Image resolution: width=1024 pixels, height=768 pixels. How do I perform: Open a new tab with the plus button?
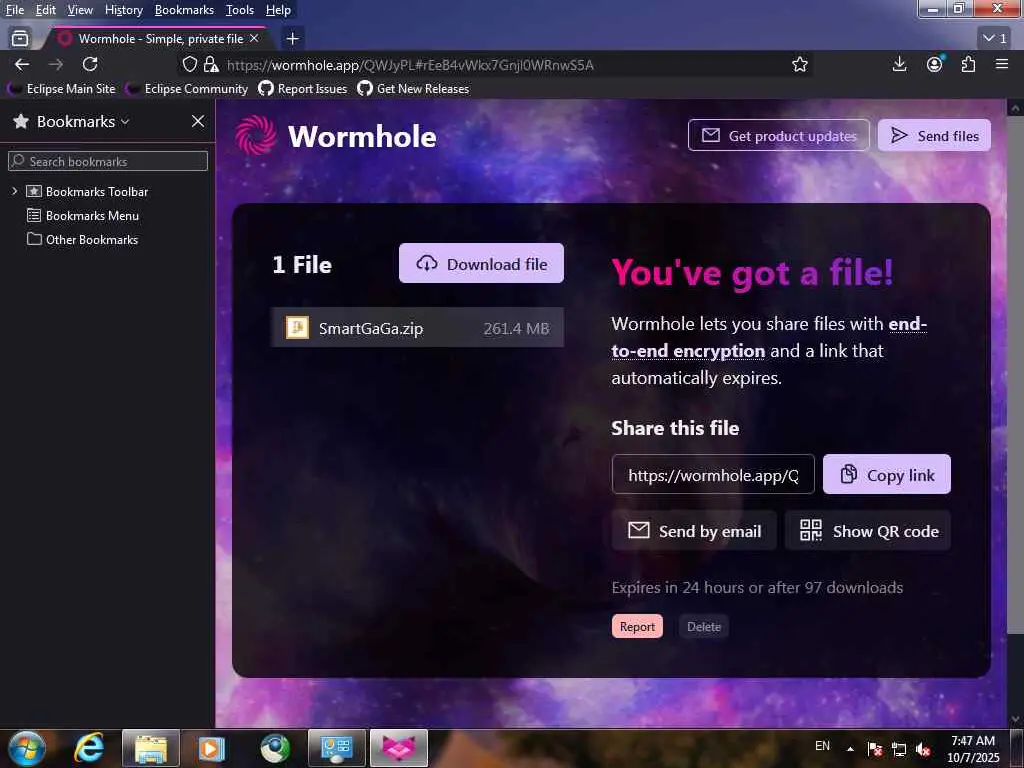tap(293, 39)
